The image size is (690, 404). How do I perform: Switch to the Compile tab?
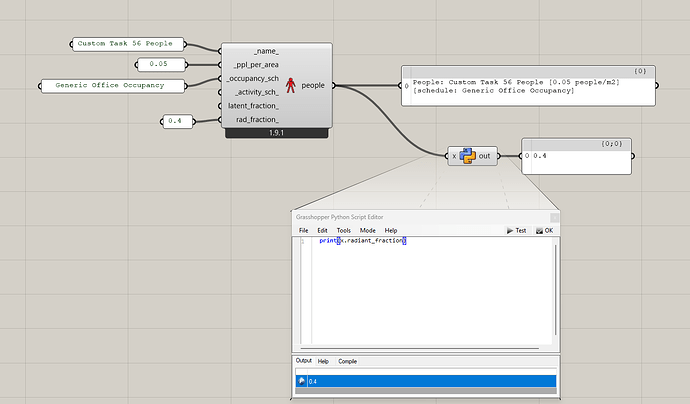347,361
